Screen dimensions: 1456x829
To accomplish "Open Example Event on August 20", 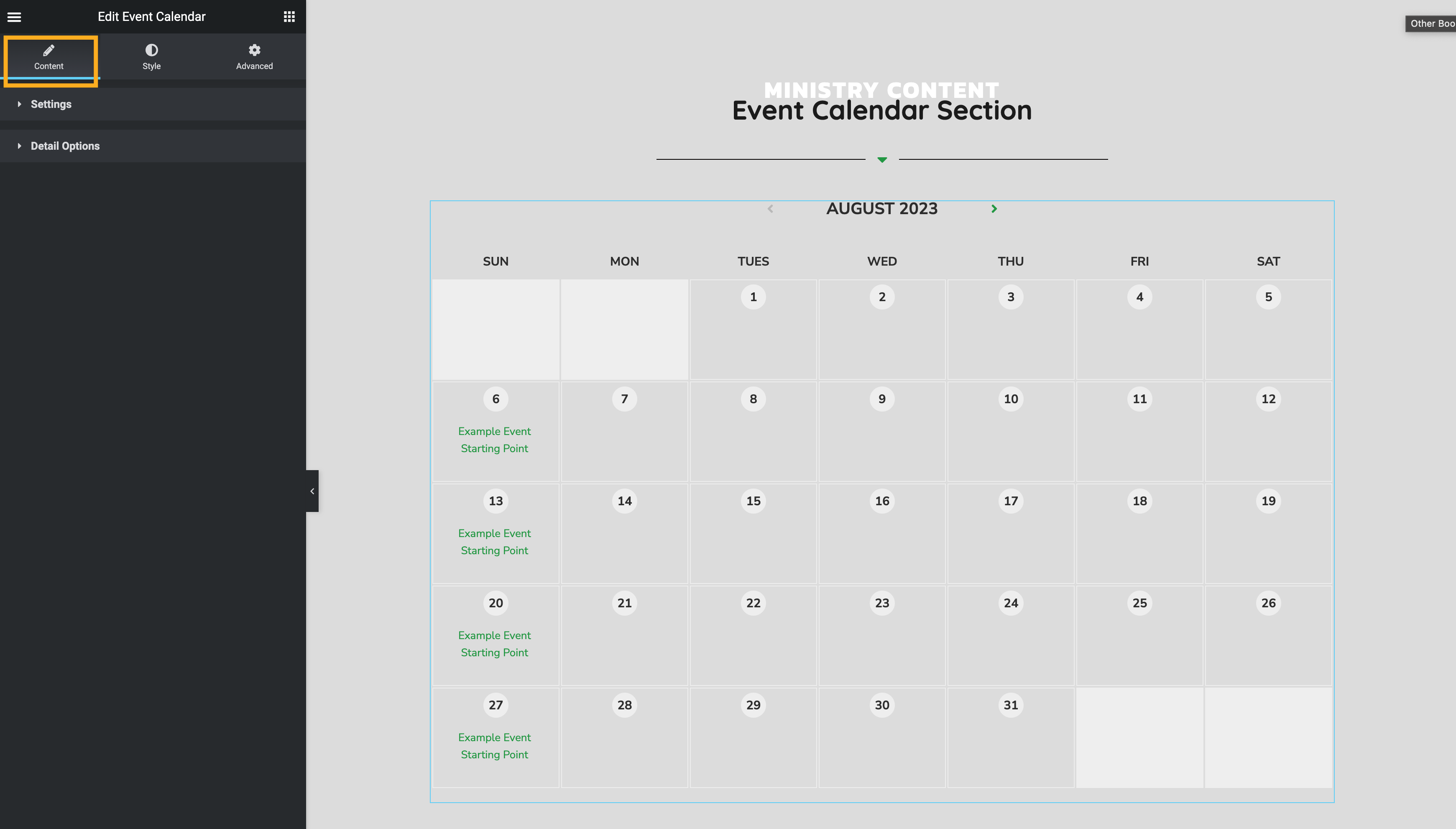I will click(494, 643).
